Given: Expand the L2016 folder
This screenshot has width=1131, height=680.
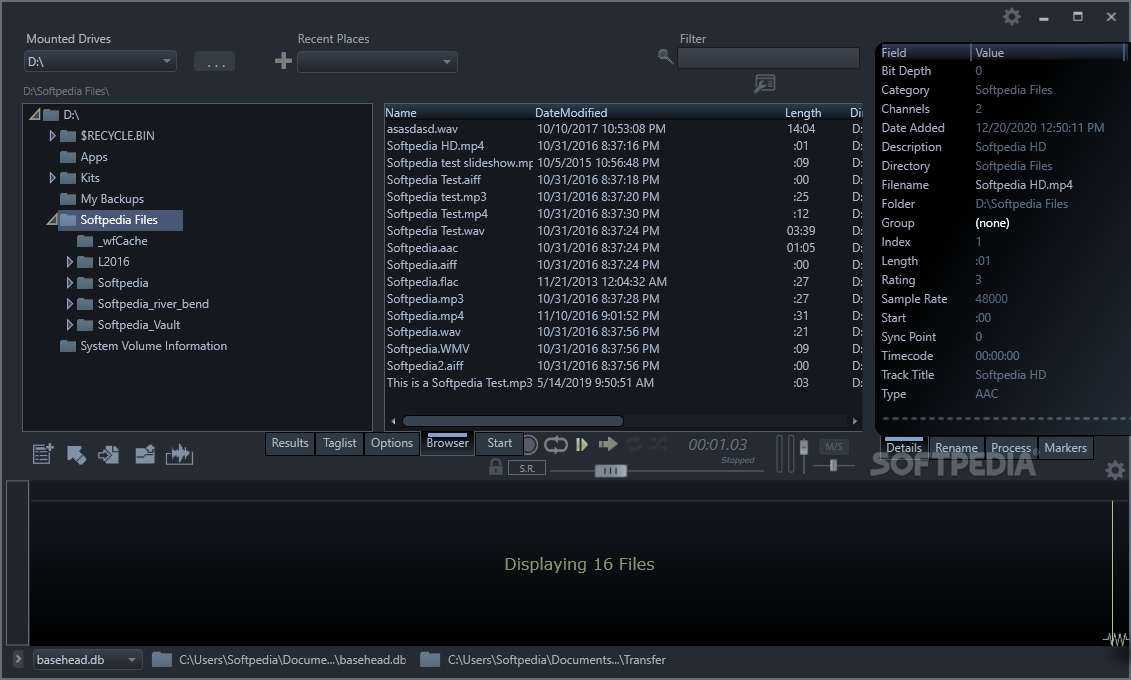Looking at the screenshot, I should click(x=69, y=262).
